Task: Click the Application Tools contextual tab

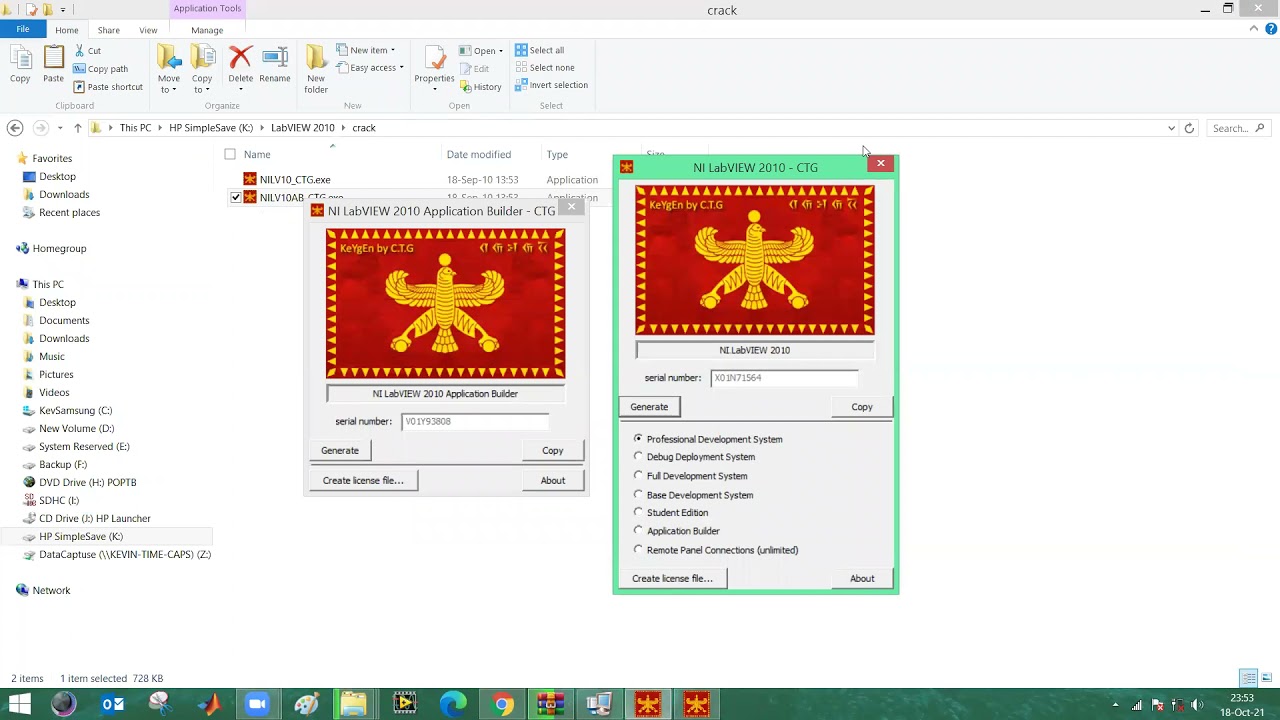Action: click(x=207, y=8)
